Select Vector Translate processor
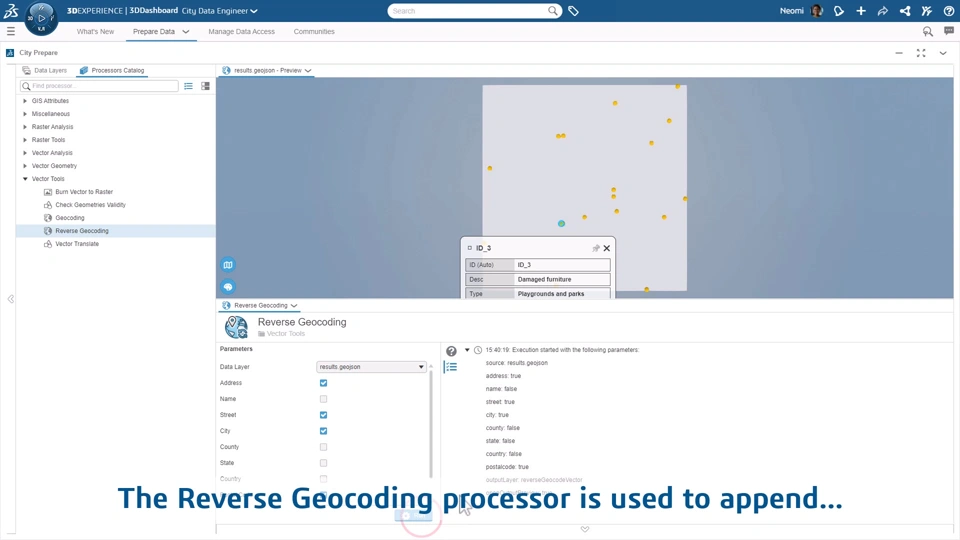This screenshot has width=960, height=540. [77, 244]
